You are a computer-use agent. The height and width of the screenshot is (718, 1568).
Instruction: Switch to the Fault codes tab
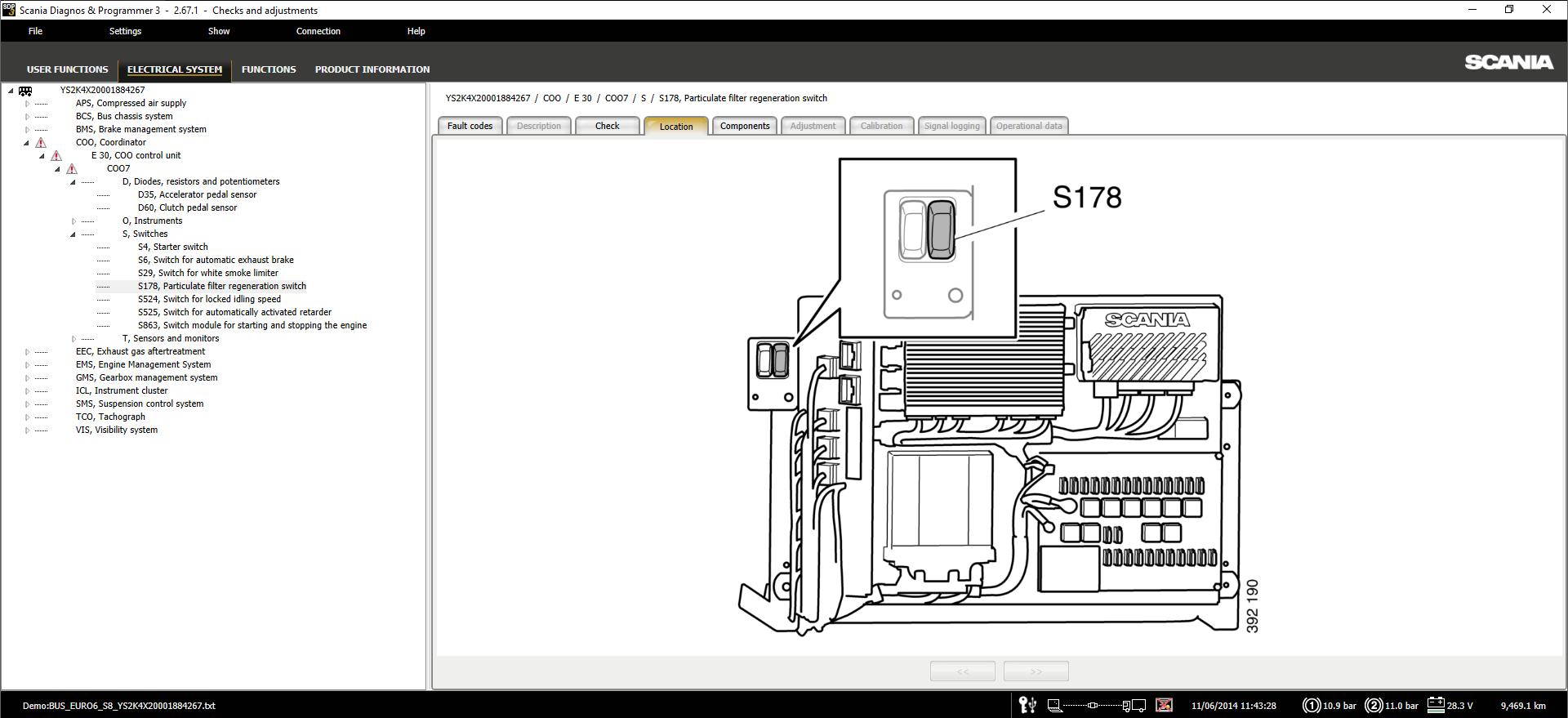tap(470, 126)
